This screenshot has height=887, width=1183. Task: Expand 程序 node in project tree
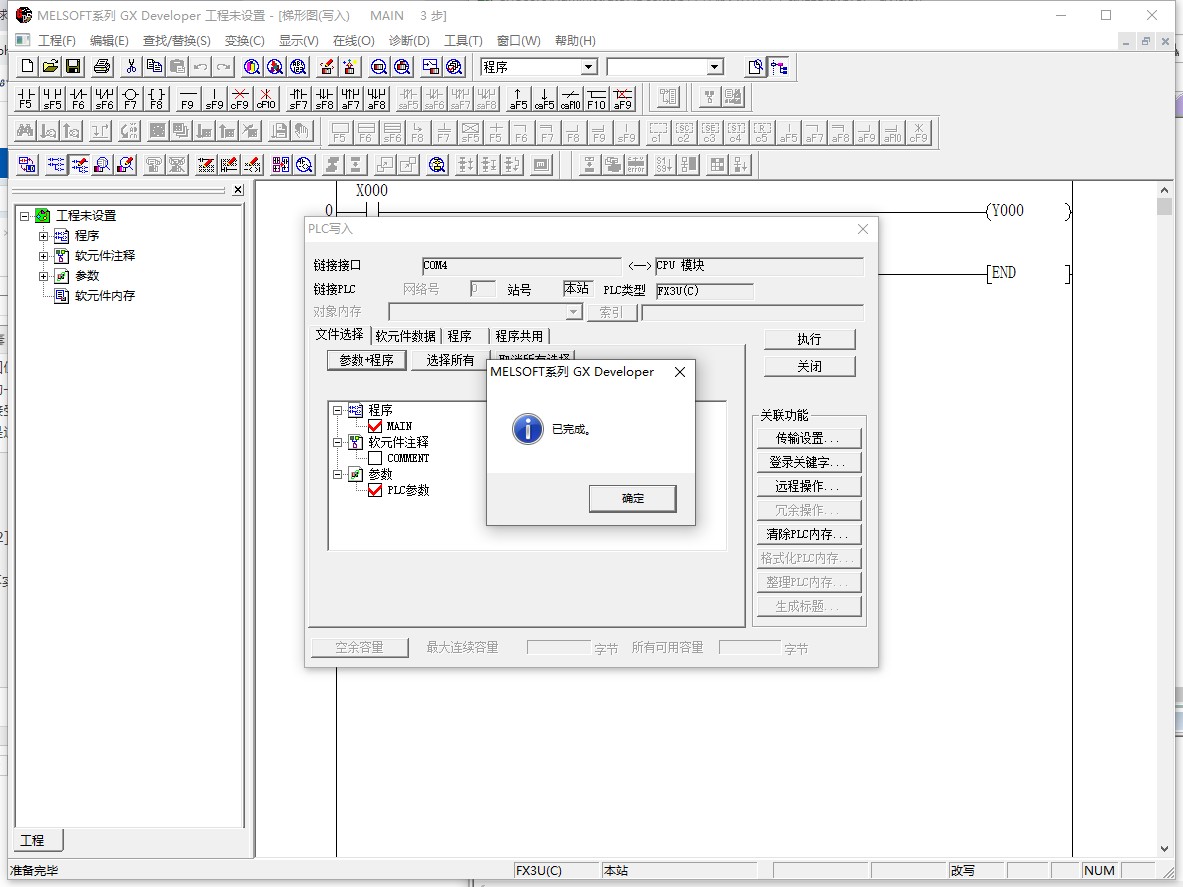[x=43, y=236]
